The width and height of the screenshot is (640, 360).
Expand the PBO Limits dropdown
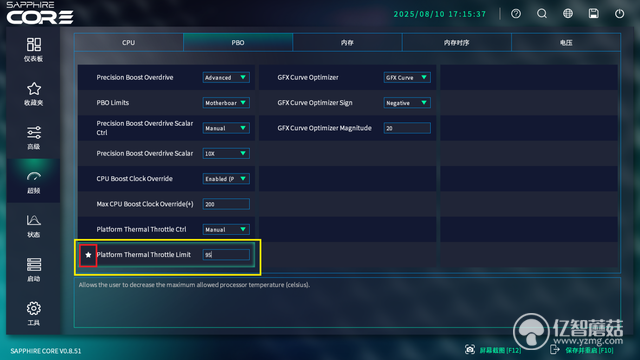point(226,103)
